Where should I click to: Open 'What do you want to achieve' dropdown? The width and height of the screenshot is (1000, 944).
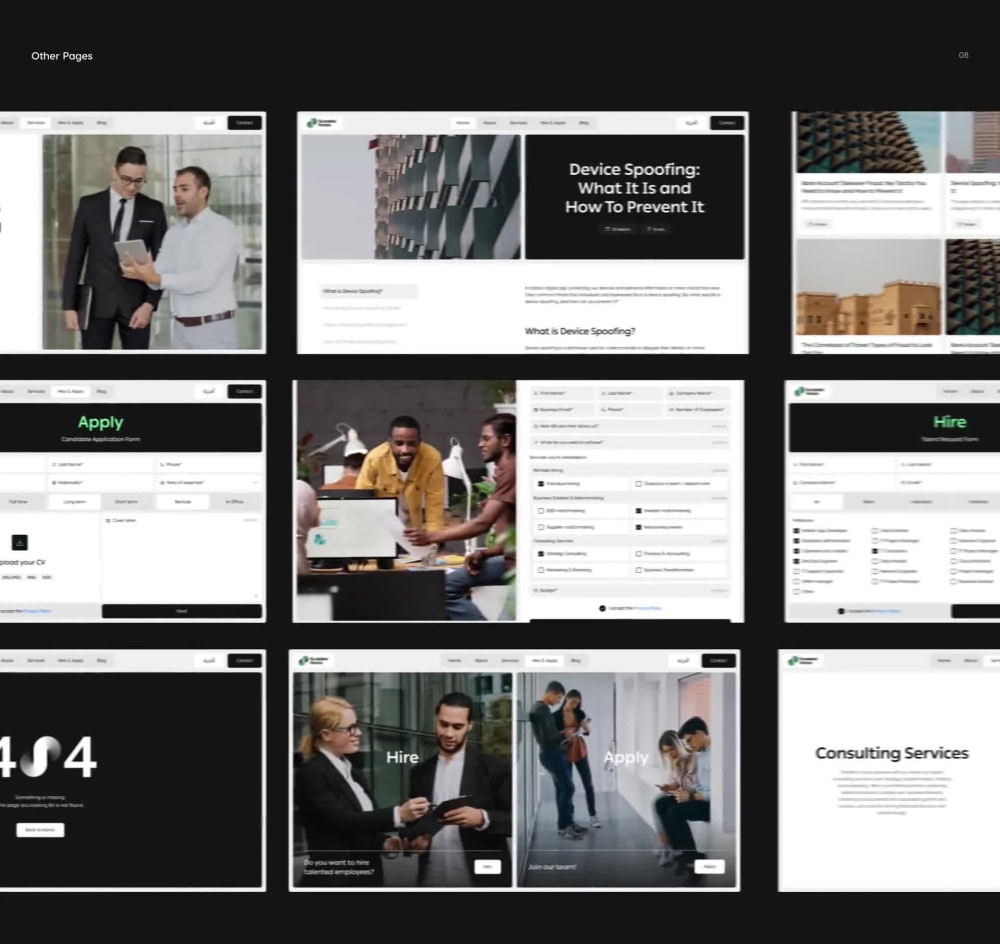629,442
